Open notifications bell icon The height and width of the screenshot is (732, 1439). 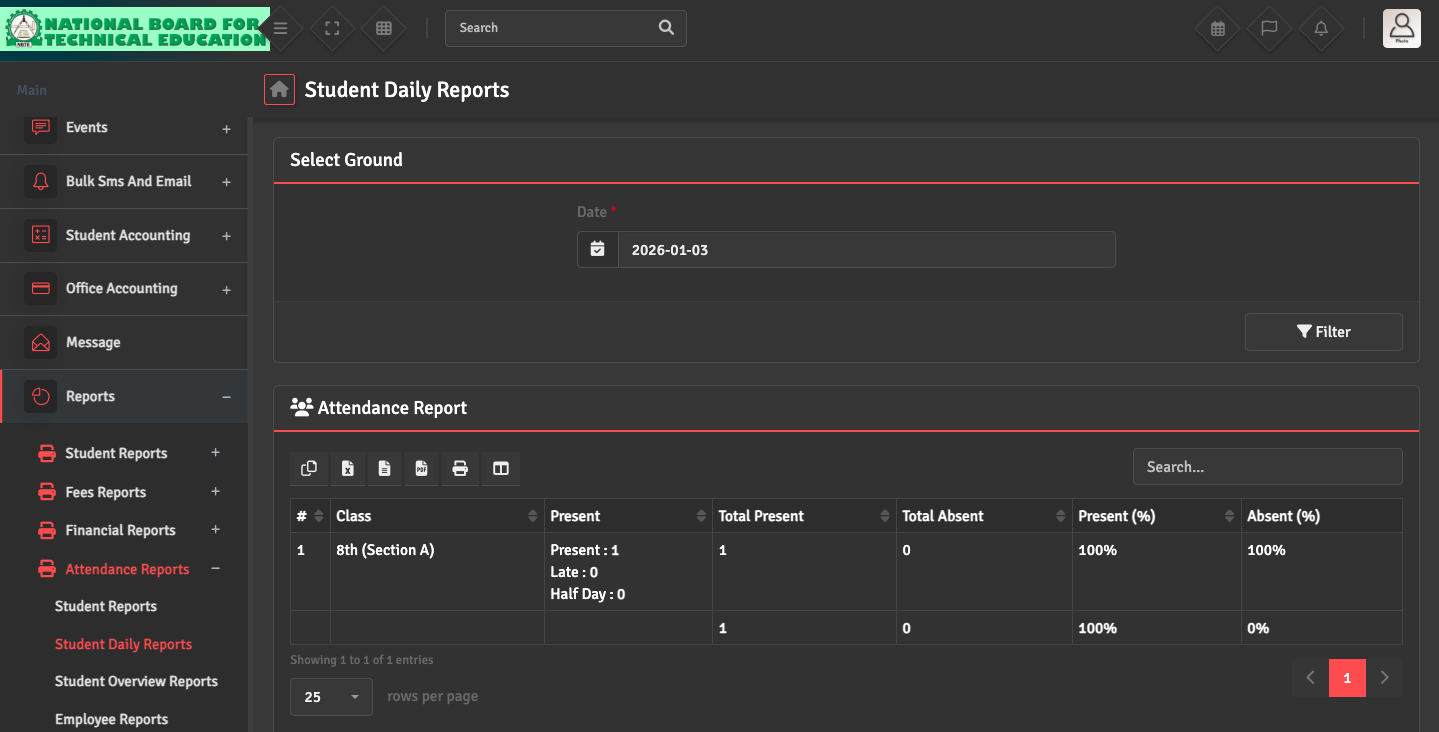coord(1320,29)
